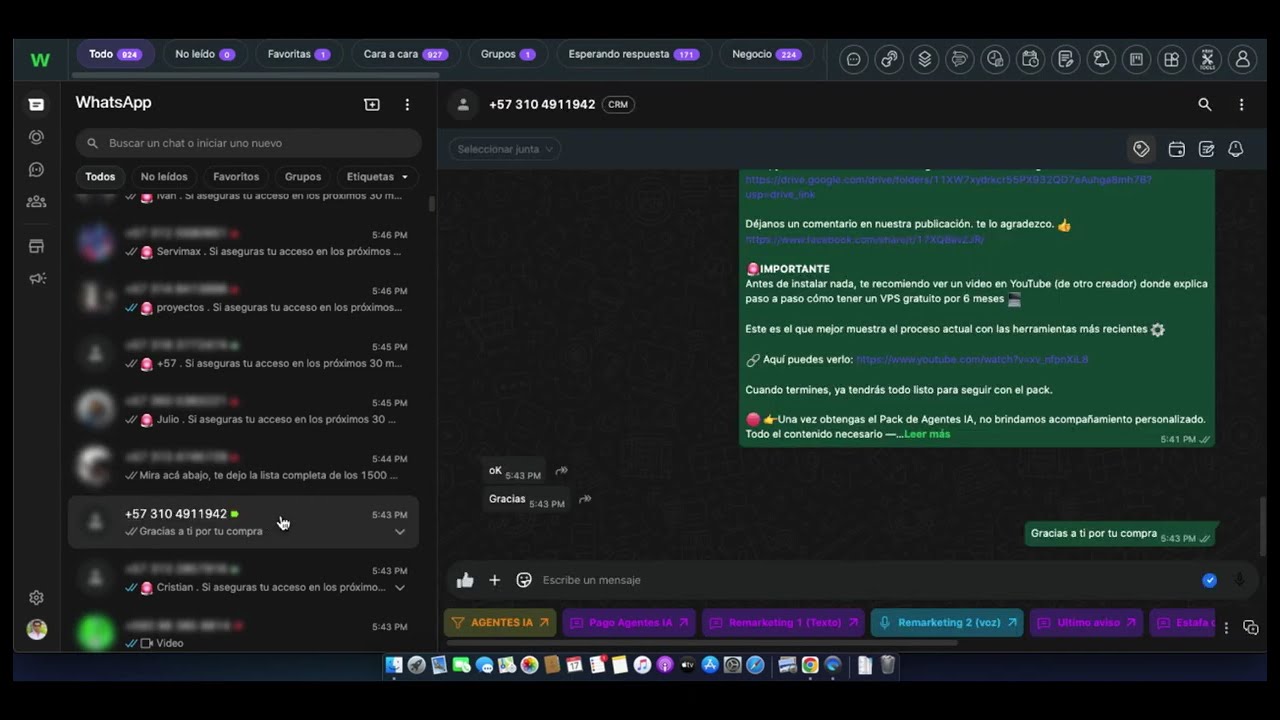Screen dimensions: 1280x720
Task: Open Finder in the macOS Dock
Action: (x=394, y=665)
